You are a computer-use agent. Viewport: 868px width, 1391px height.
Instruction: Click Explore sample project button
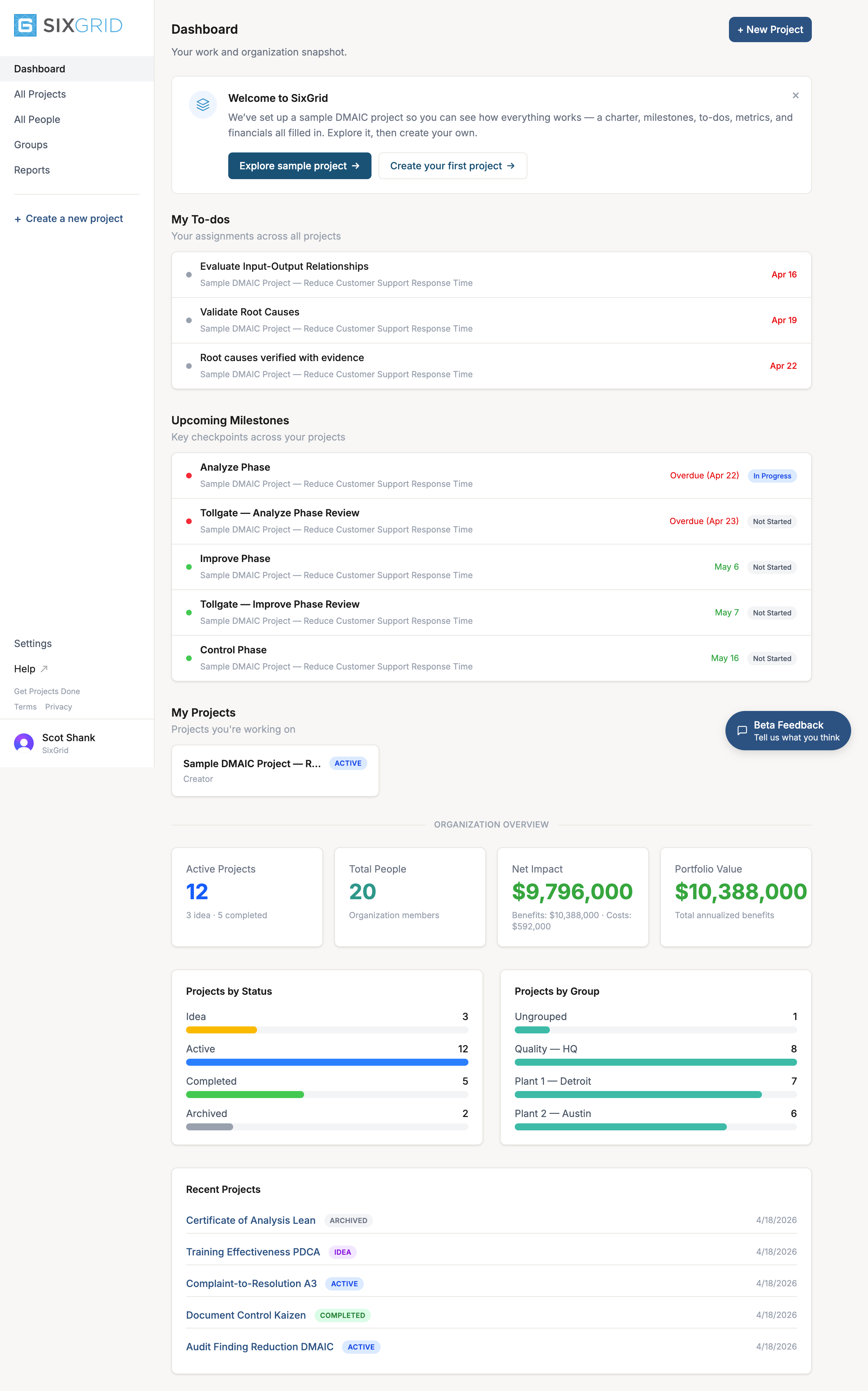tap(299, 166)
